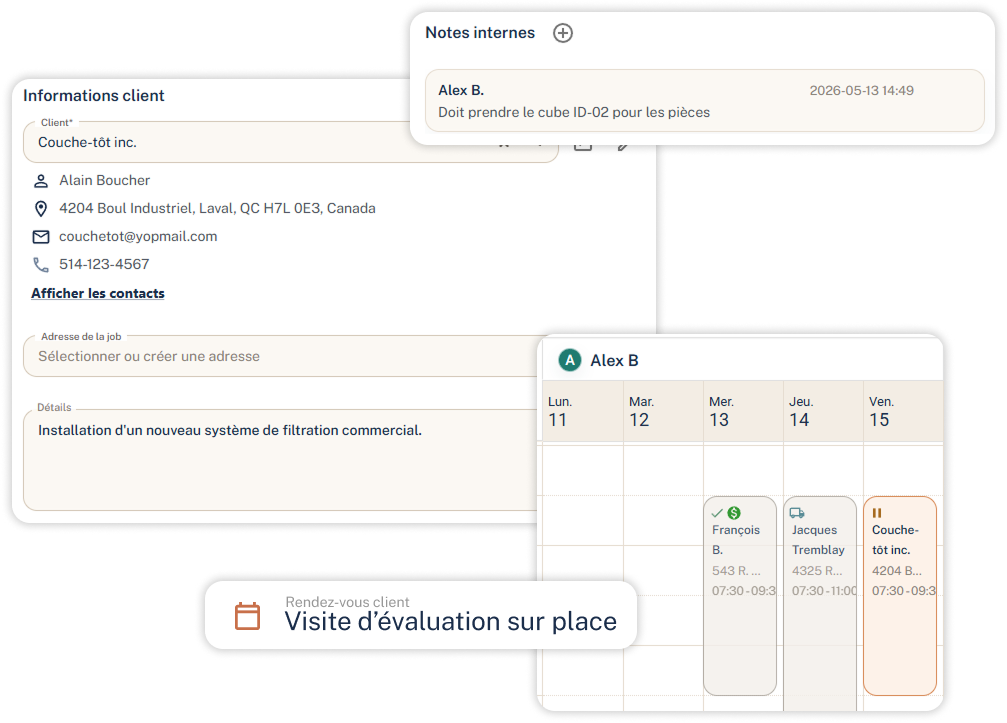Click the Adresse de la job field
The height and width of the screenshot is (723, 1007).
coord(280,356)
